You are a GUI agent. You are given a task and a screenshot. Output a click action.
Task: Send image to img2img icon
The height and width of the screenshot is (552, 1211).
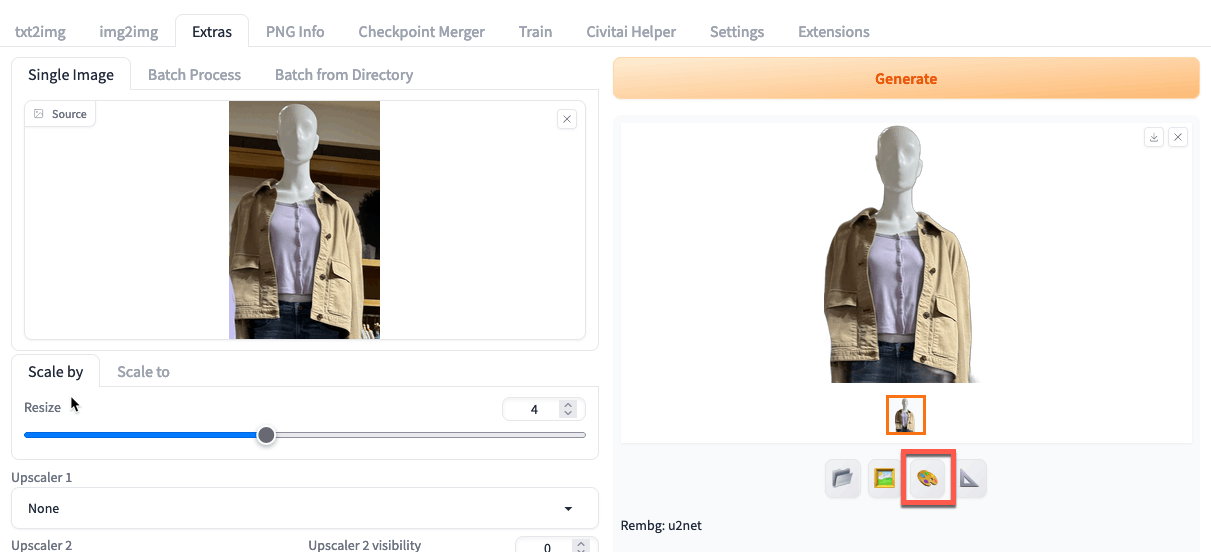[x=884, y=478]
